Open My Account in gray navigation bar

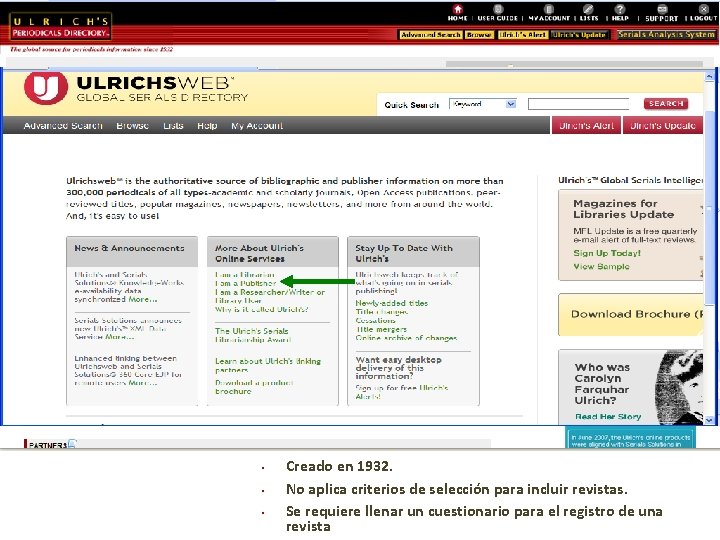(x=257, y=125)
